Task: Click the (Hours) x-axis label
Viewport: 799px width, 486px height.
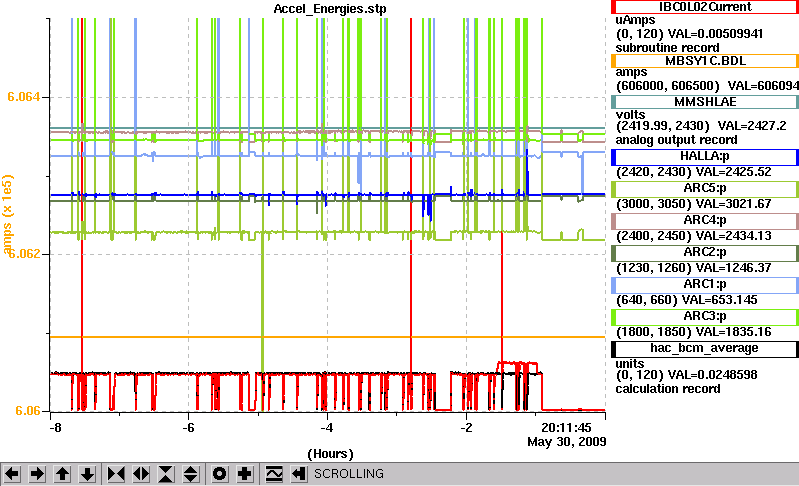Action: click(330, 454)
